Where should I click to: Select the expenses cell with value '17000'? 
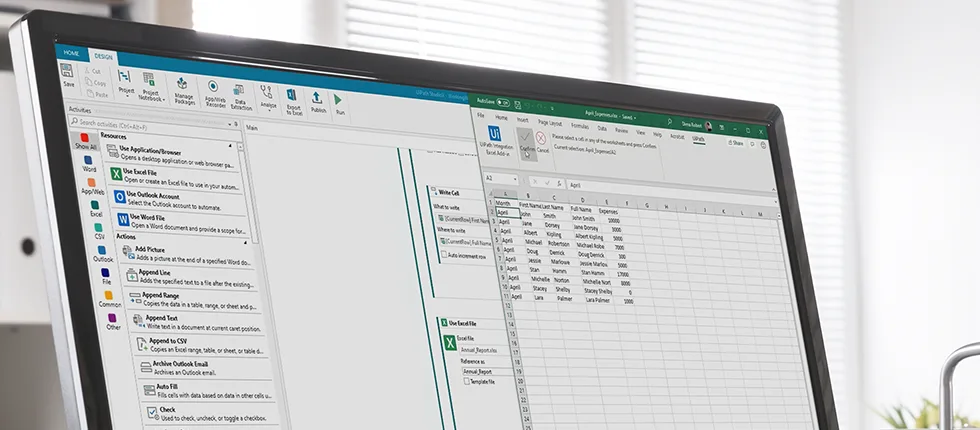621,274
